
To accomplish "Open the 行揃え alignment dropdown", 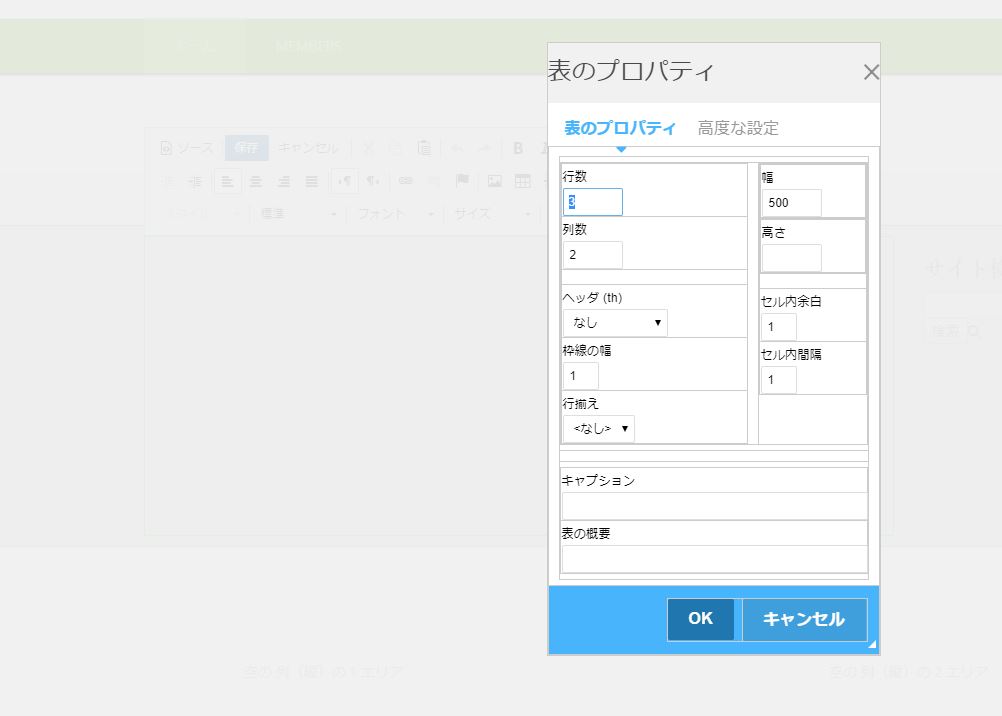I will (598, 428).
